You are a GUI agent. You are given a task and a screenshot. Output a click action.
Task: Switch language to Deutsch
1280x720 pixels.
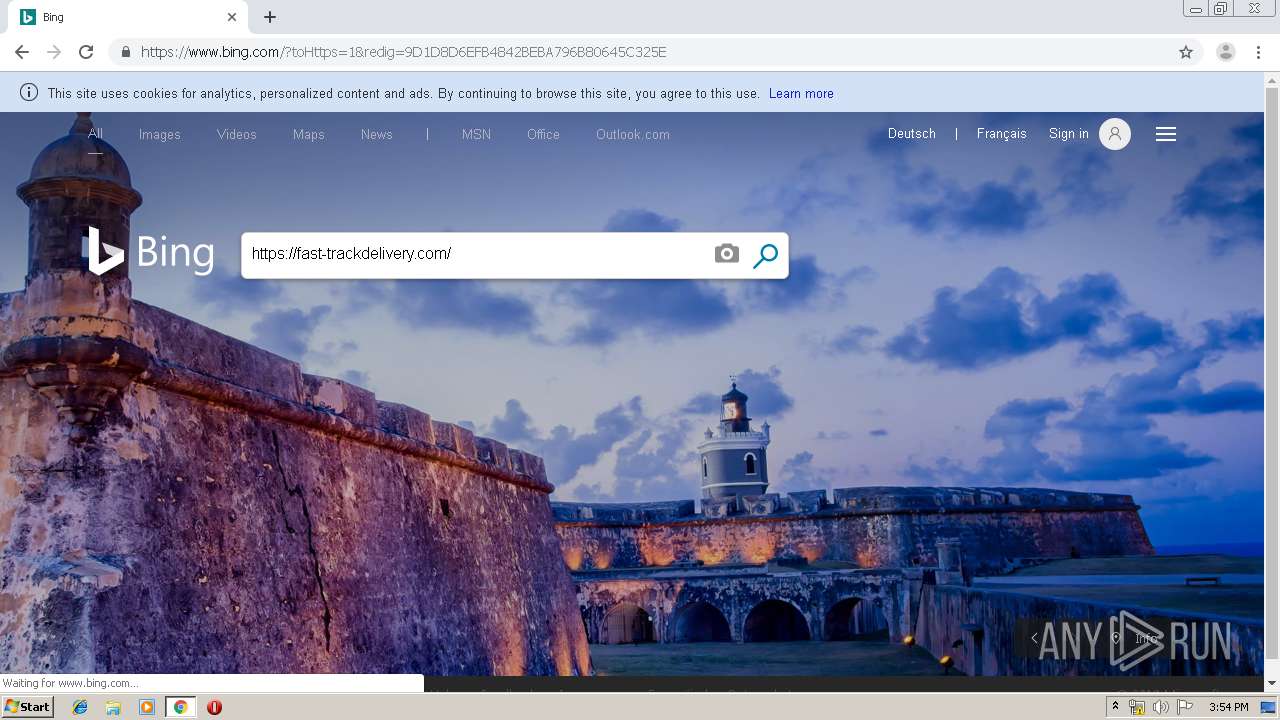point(912,133)
